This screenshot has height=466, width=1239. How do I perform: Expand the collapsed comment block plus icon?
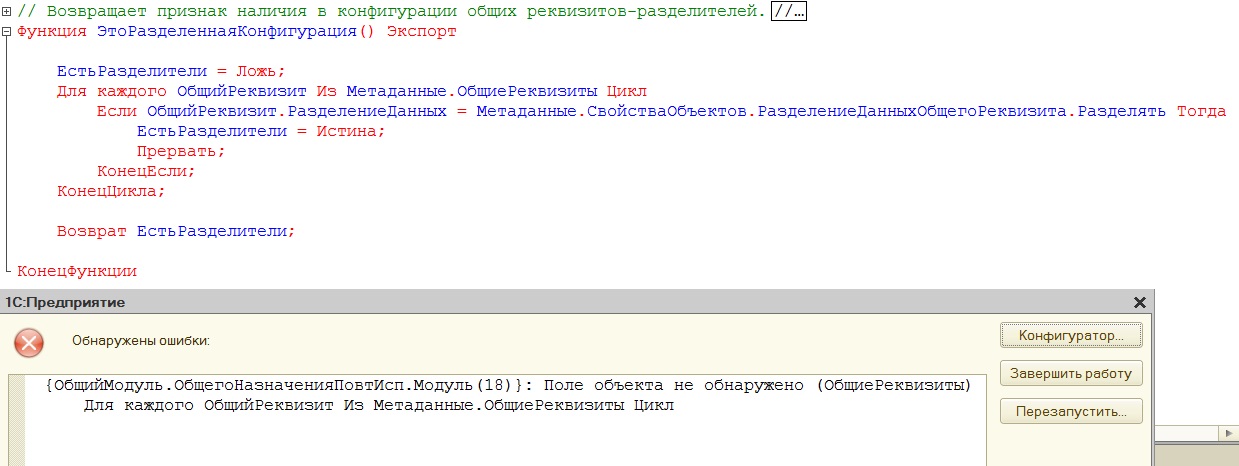point(8,12)
